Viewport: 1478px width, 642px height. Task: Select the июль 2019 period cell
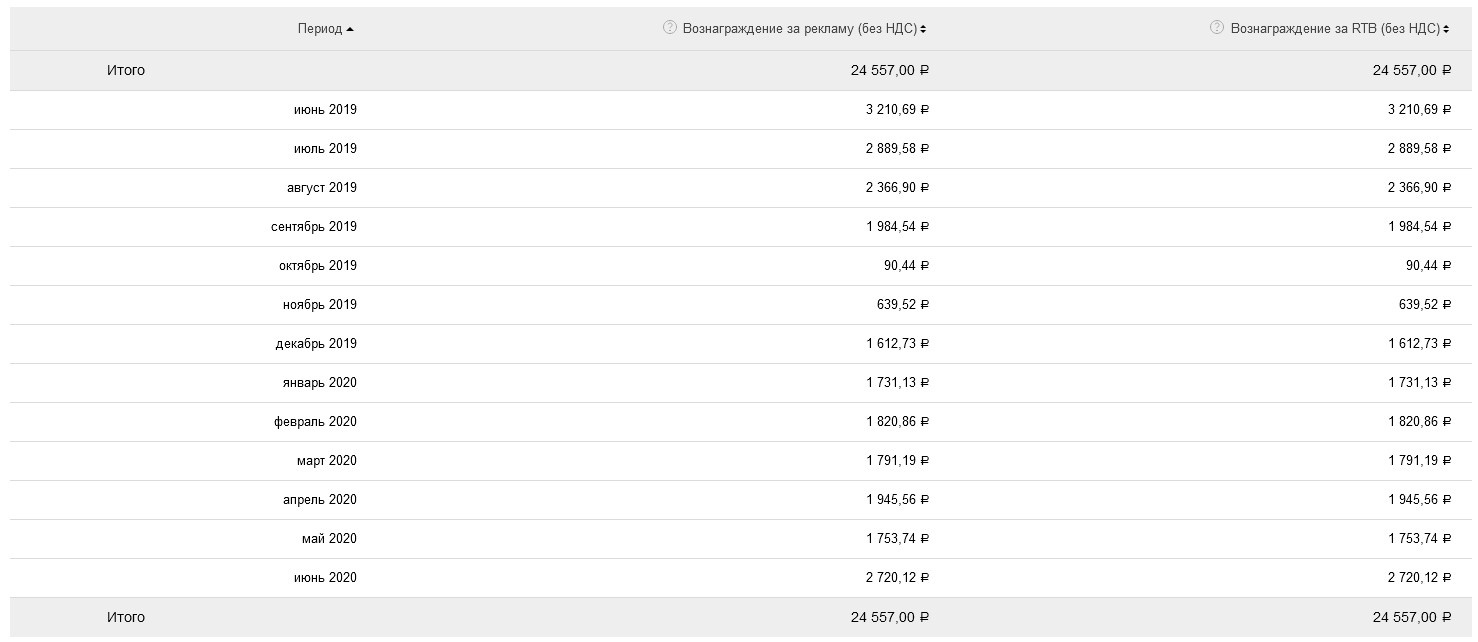click(325, 148)
